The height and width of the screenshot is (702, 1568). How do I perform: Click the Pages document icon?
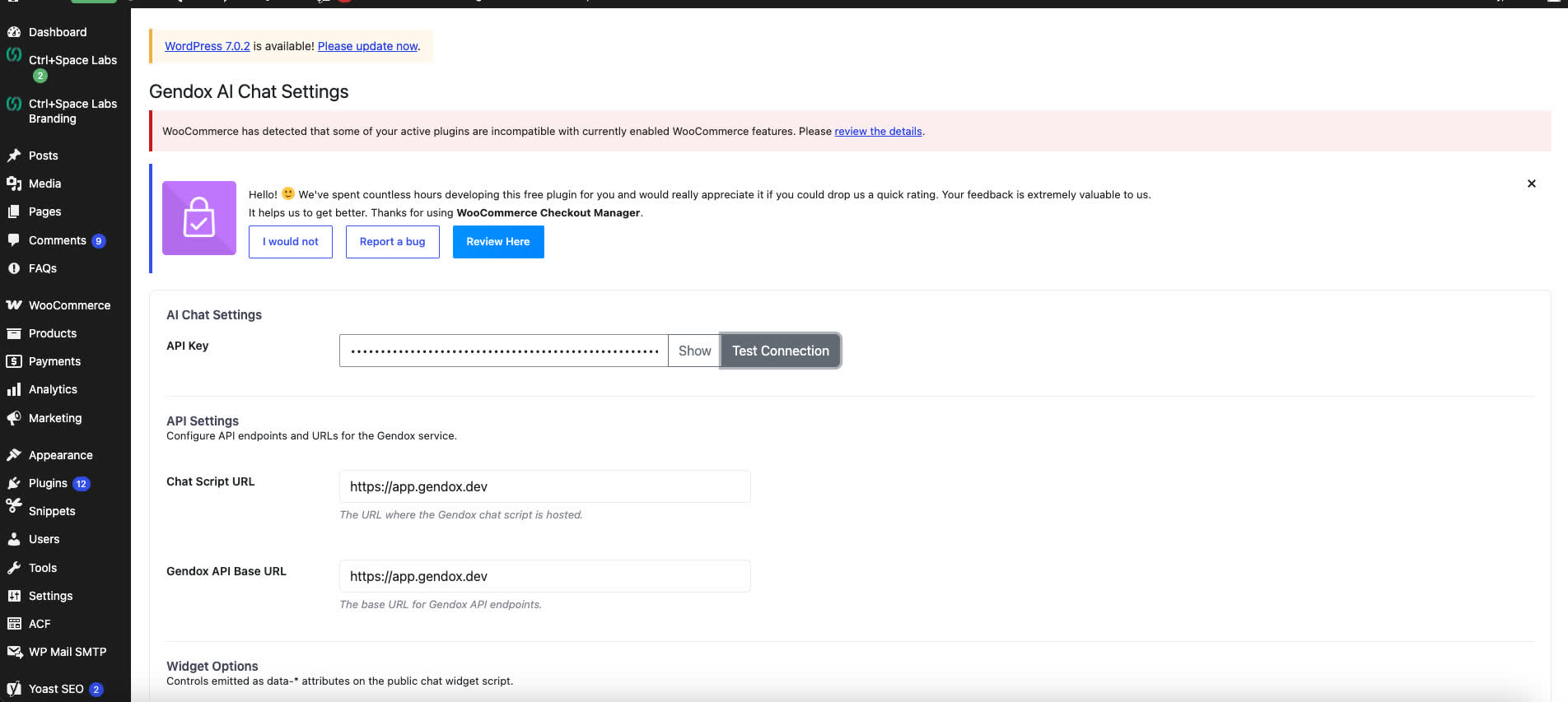14,212
